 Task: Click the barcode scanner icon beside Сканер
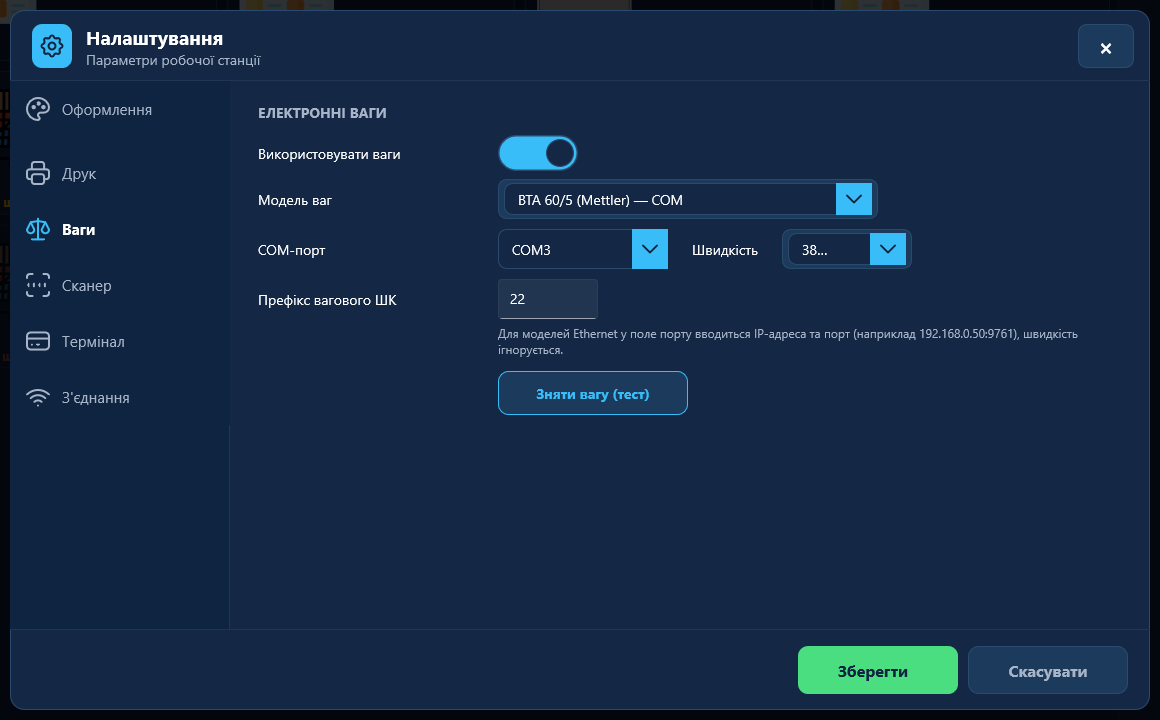(38, 286)
